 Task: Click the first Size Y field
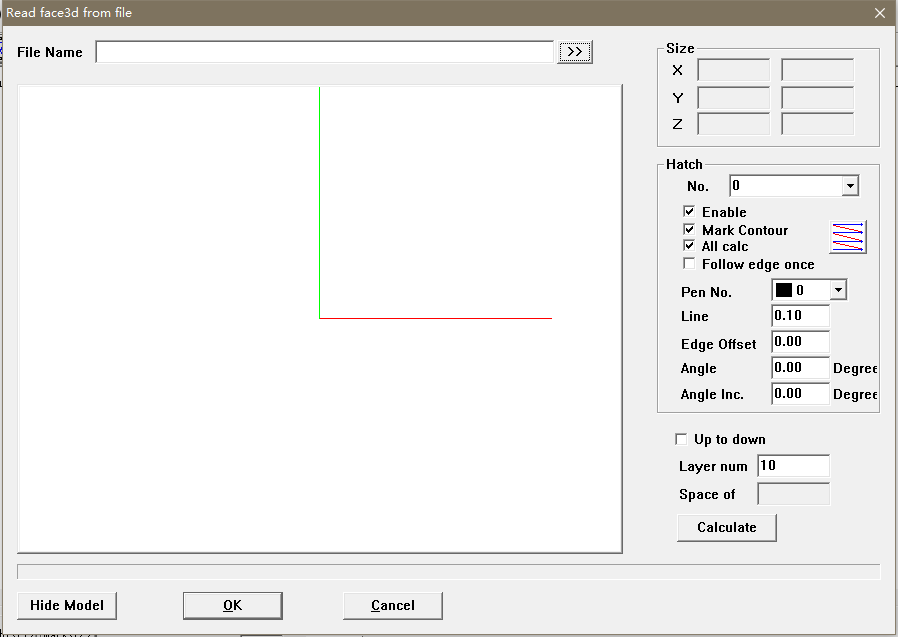pos(734,97)
